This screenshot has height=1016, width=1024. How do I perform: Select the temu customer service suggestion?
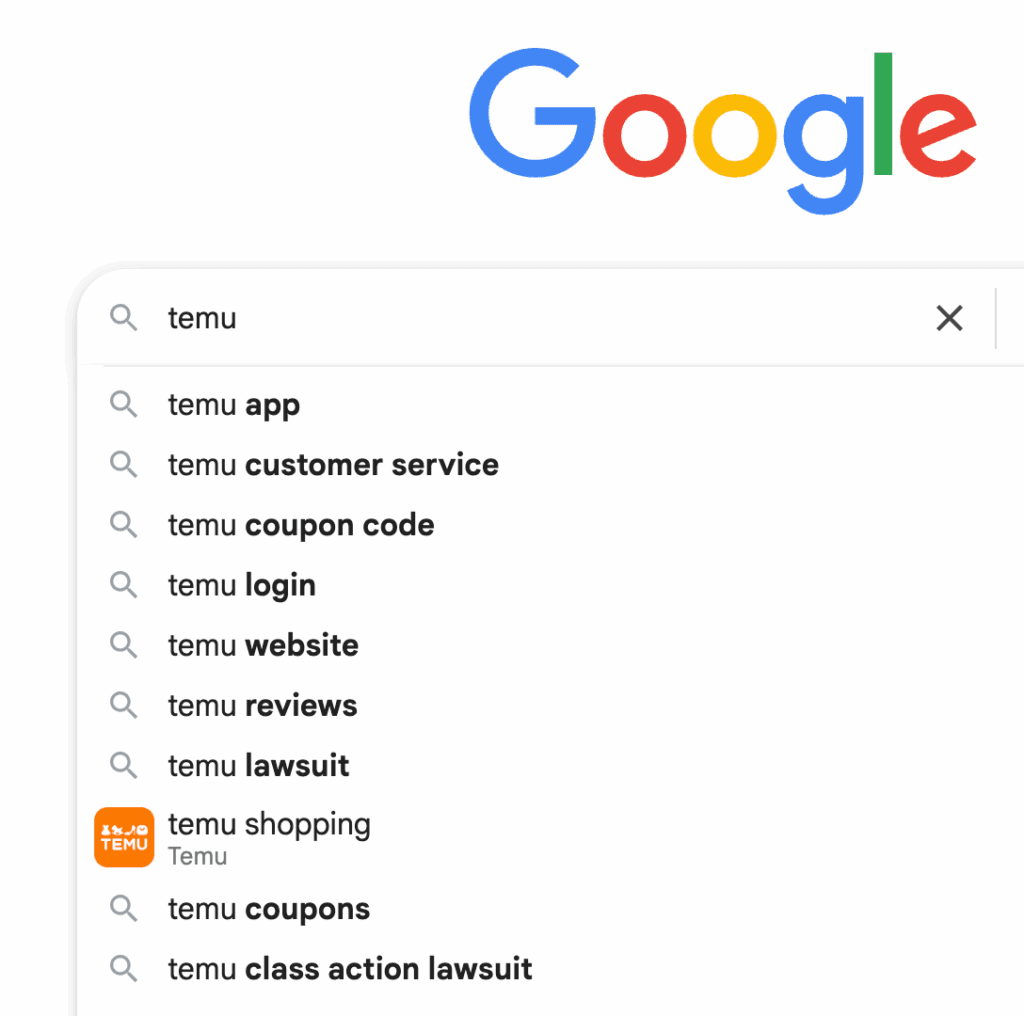coord(333,465)
